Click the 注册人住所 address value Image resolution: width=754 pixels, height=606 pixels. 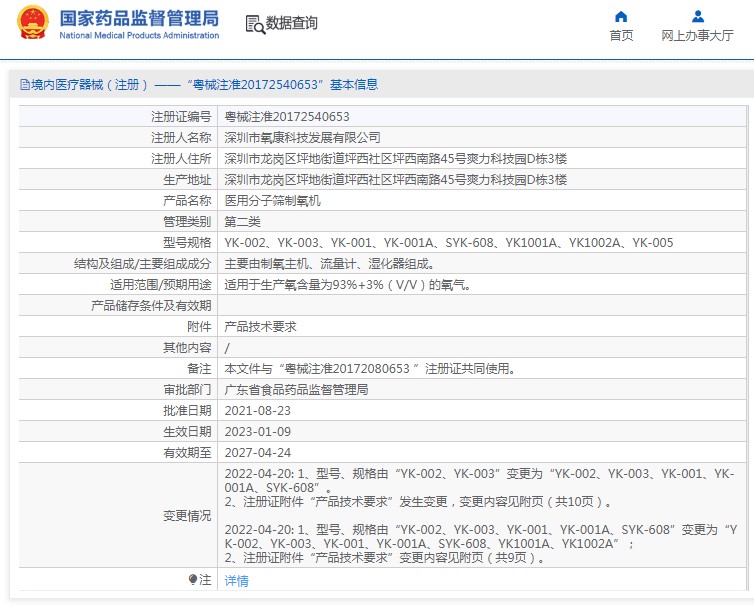[x=396, y=159]
